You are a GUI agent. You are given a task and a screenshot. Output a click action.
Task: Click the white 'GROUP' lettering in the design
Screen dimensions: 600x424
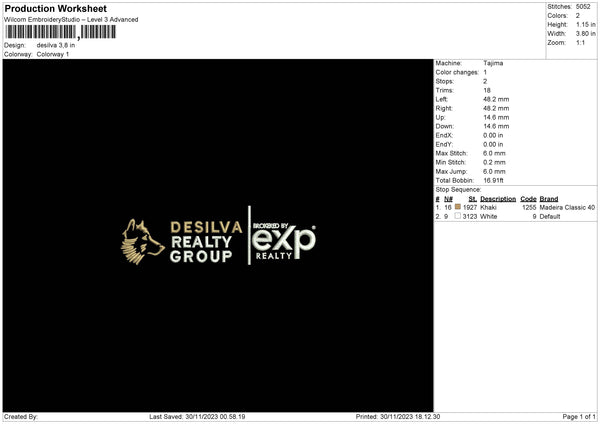point(201,256)
